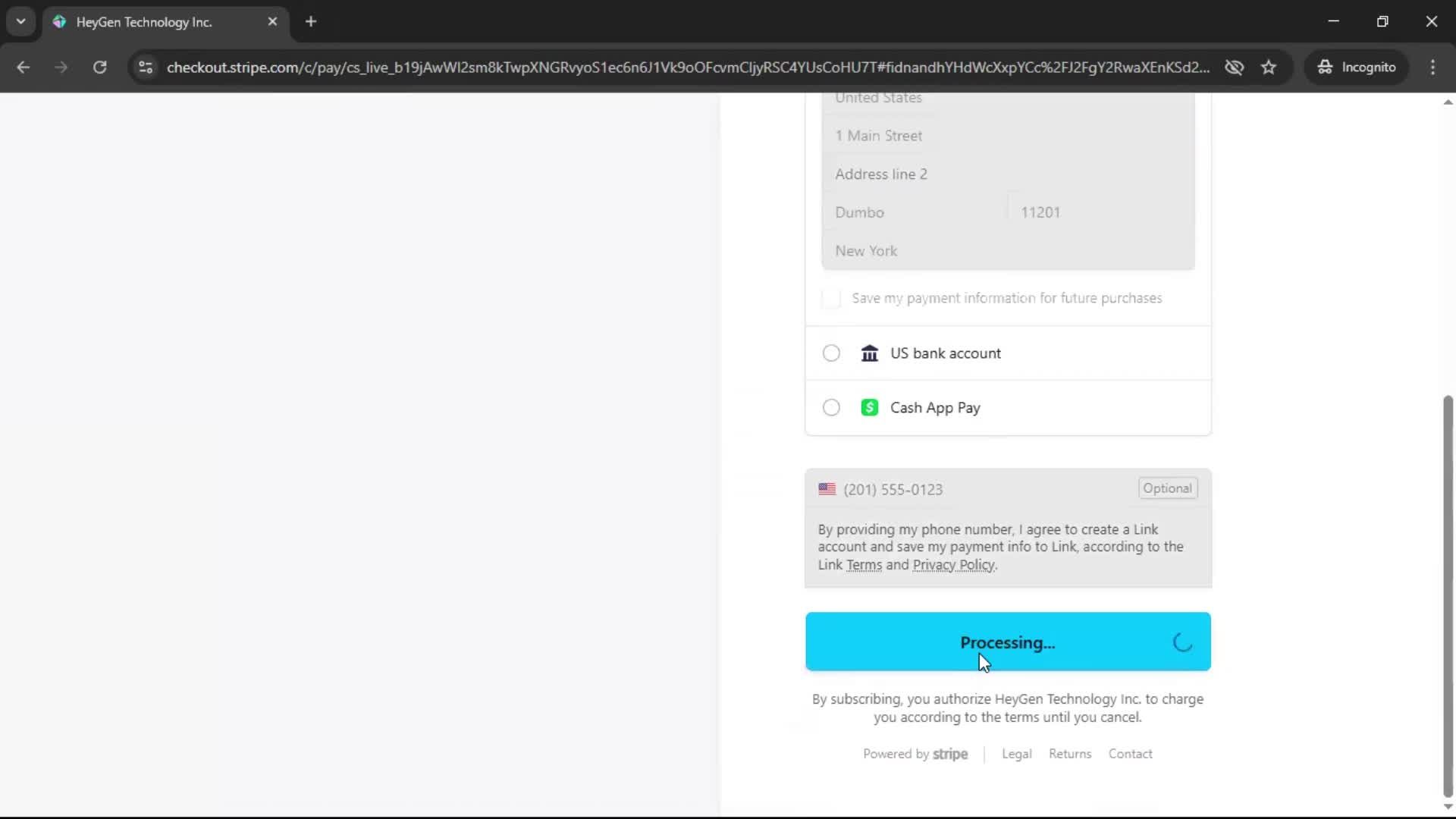This screenshot has height=819, width=1456.
Task: Click the Processing subscribe button
Action: tap(1007, 642)
